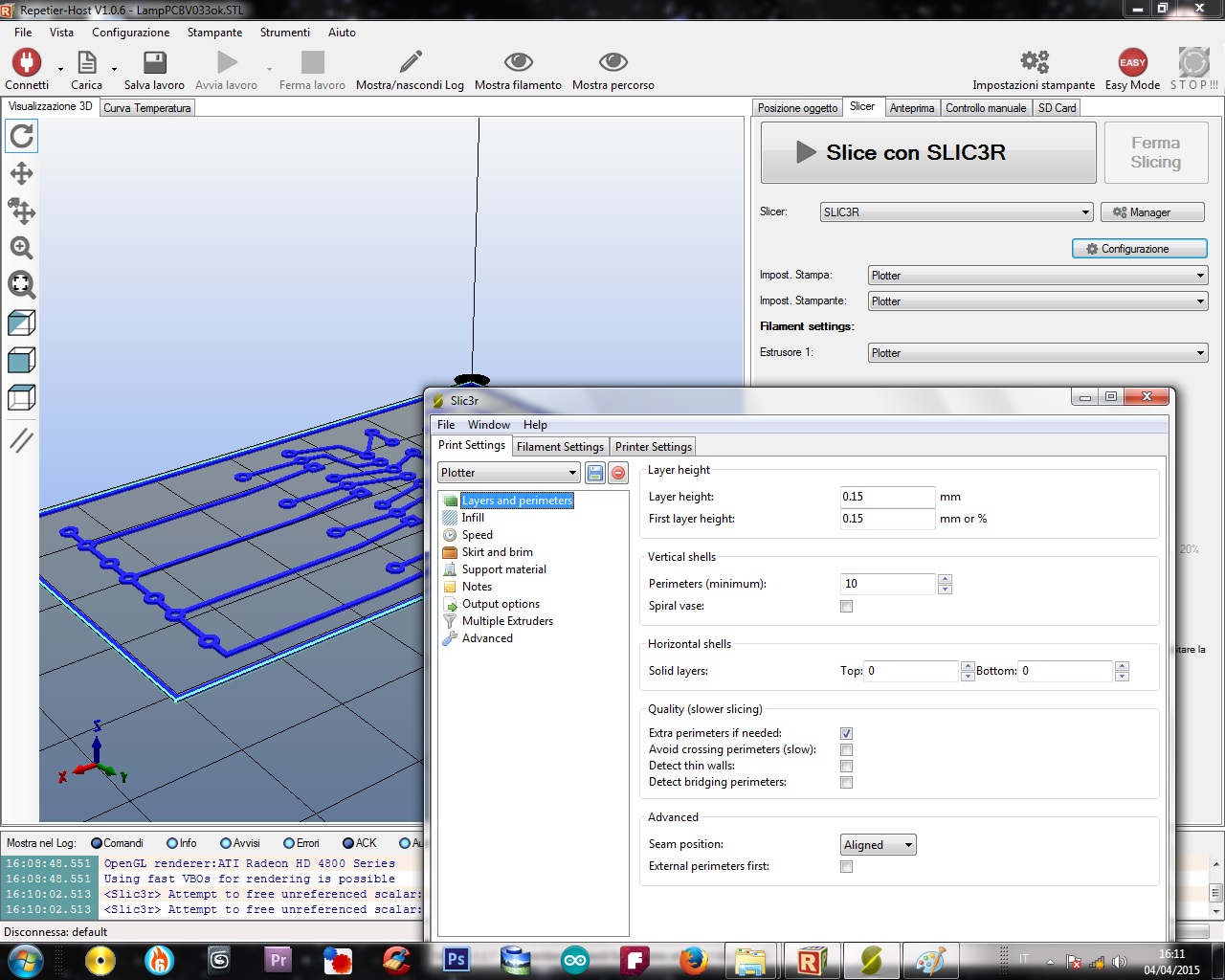Select Skirt and brim settings
Viewport: 1225px width, 980px height.
point(498,552)
